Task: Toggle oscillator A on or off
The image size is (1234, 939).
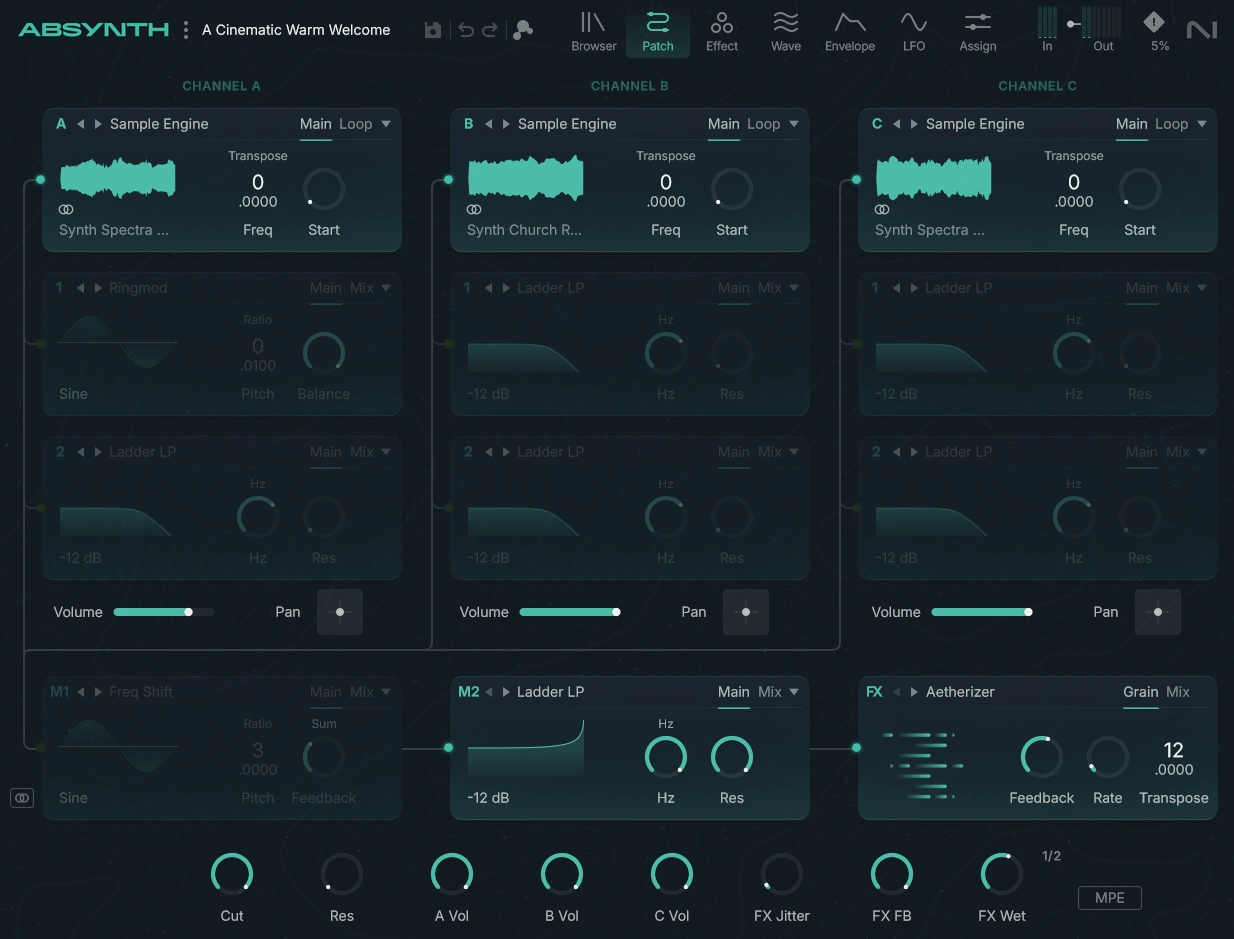Action: (x=40, y=180)
